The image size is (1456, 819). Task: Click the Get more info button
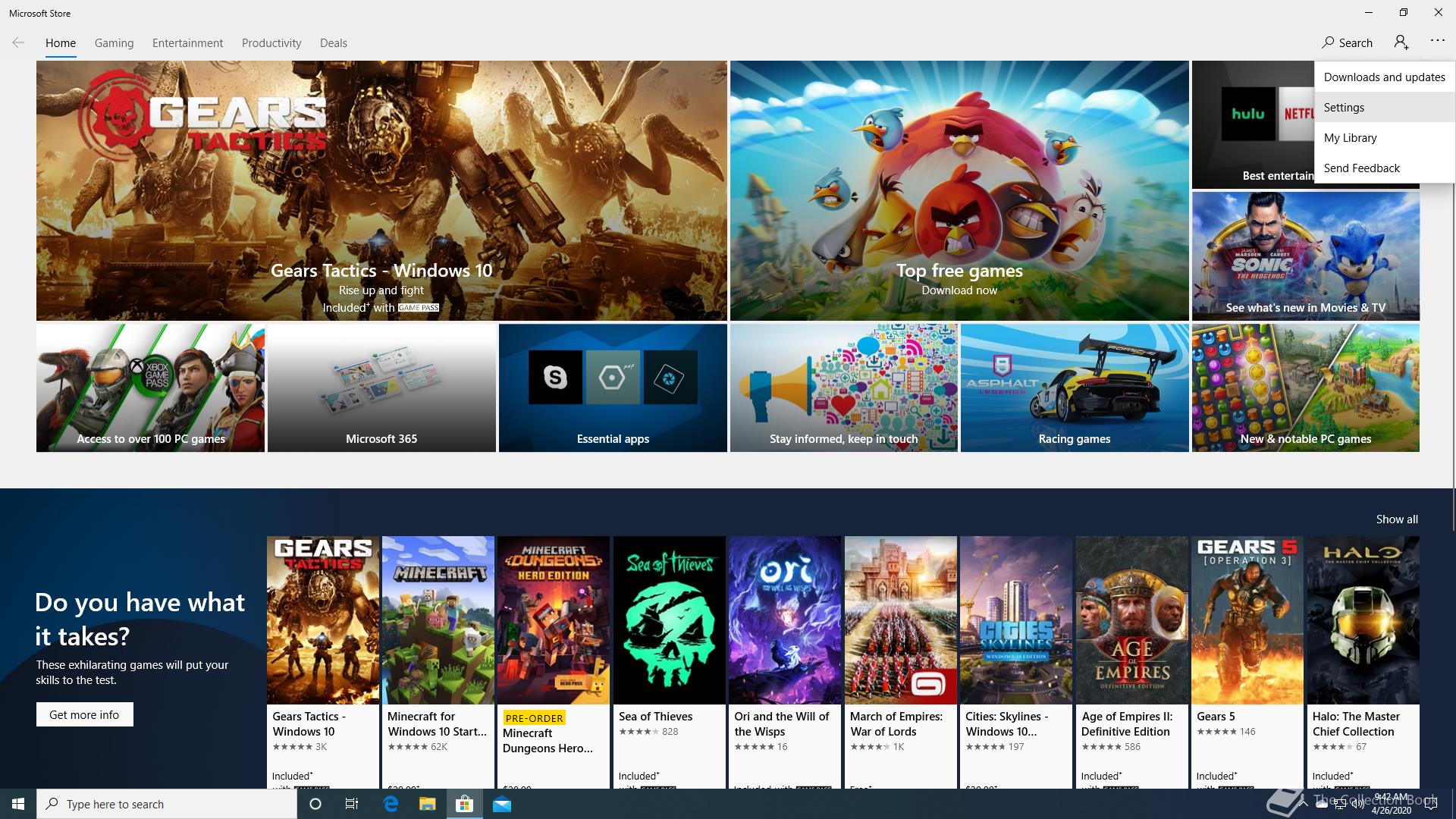tap(84, 714)
